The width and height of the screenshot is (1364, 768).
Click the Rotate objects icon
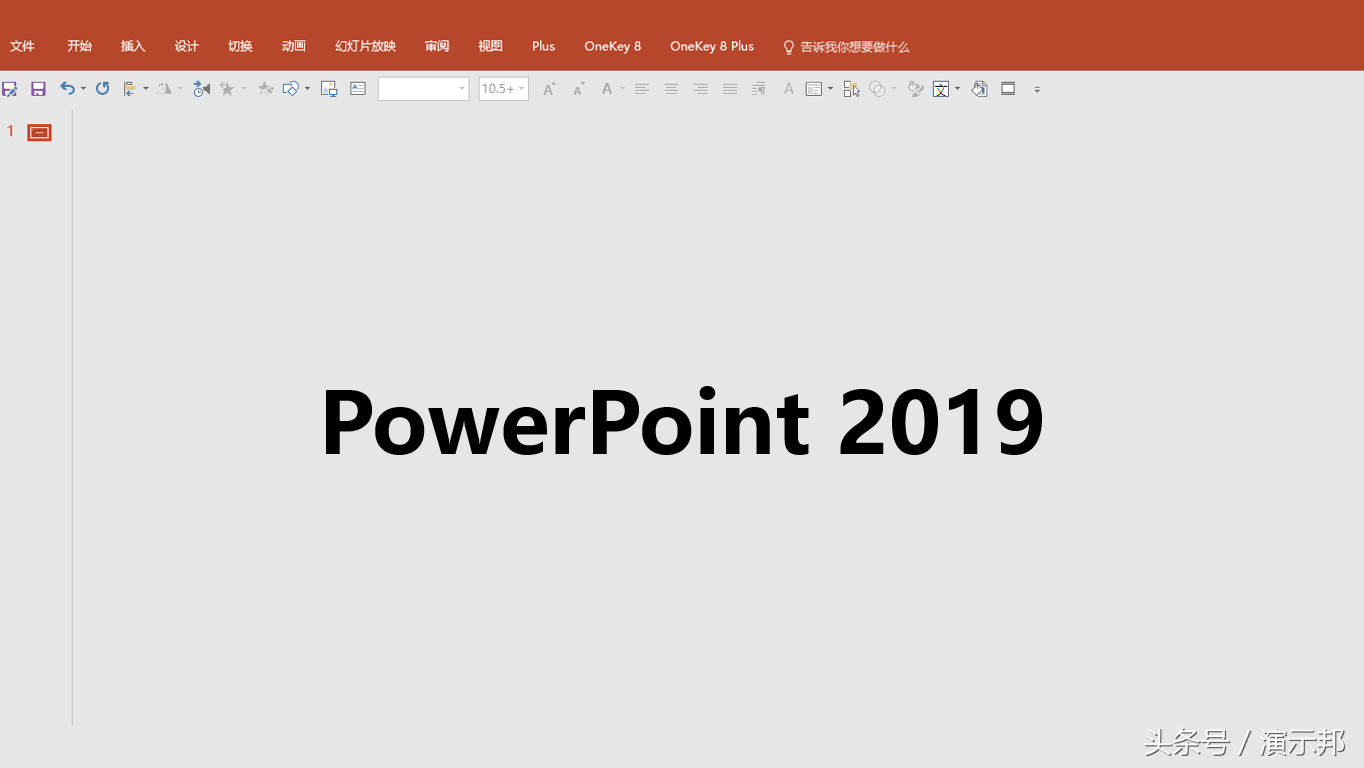[x=164, y=89]
